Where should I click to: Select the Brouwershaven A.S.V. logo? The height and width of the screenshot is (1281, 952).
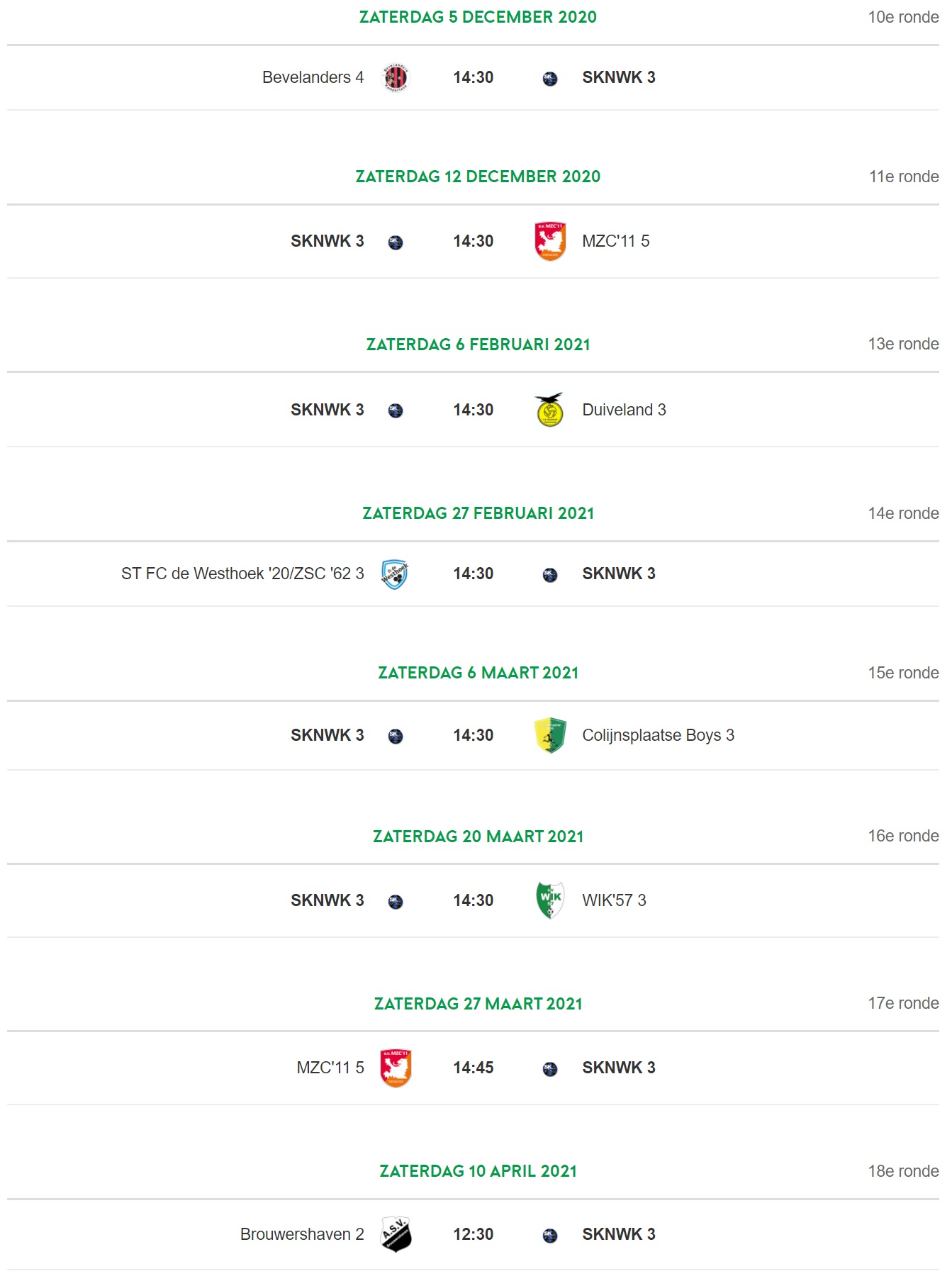(x=396, y=1235)
